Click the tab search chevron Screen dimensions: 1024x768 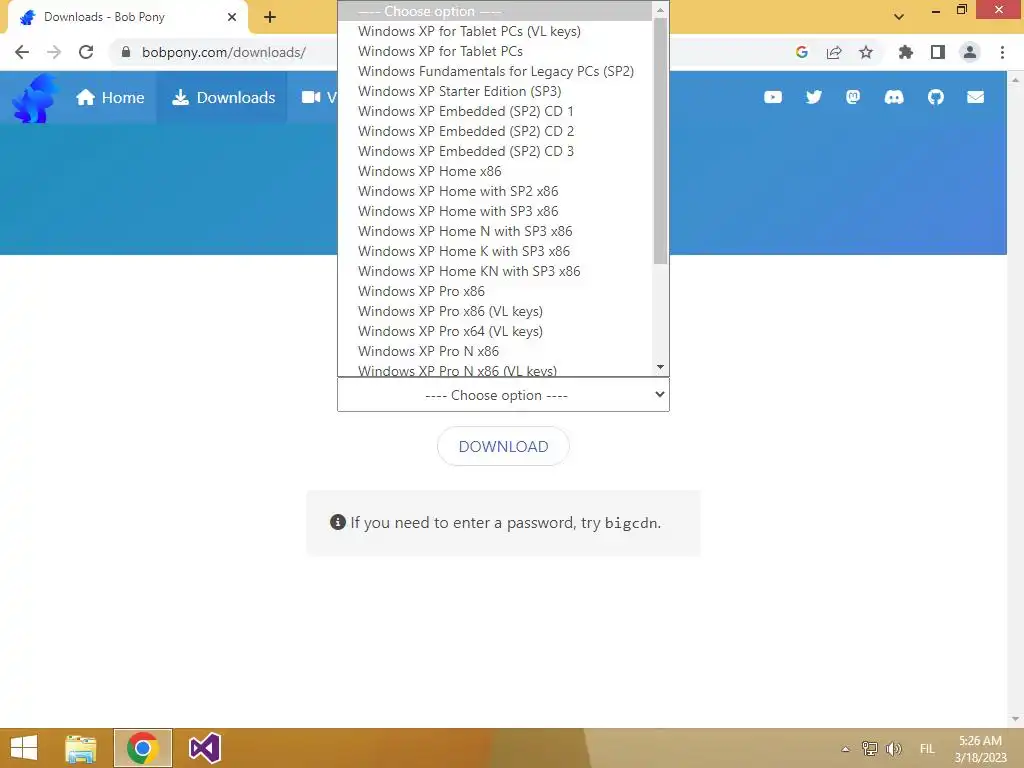899,17
